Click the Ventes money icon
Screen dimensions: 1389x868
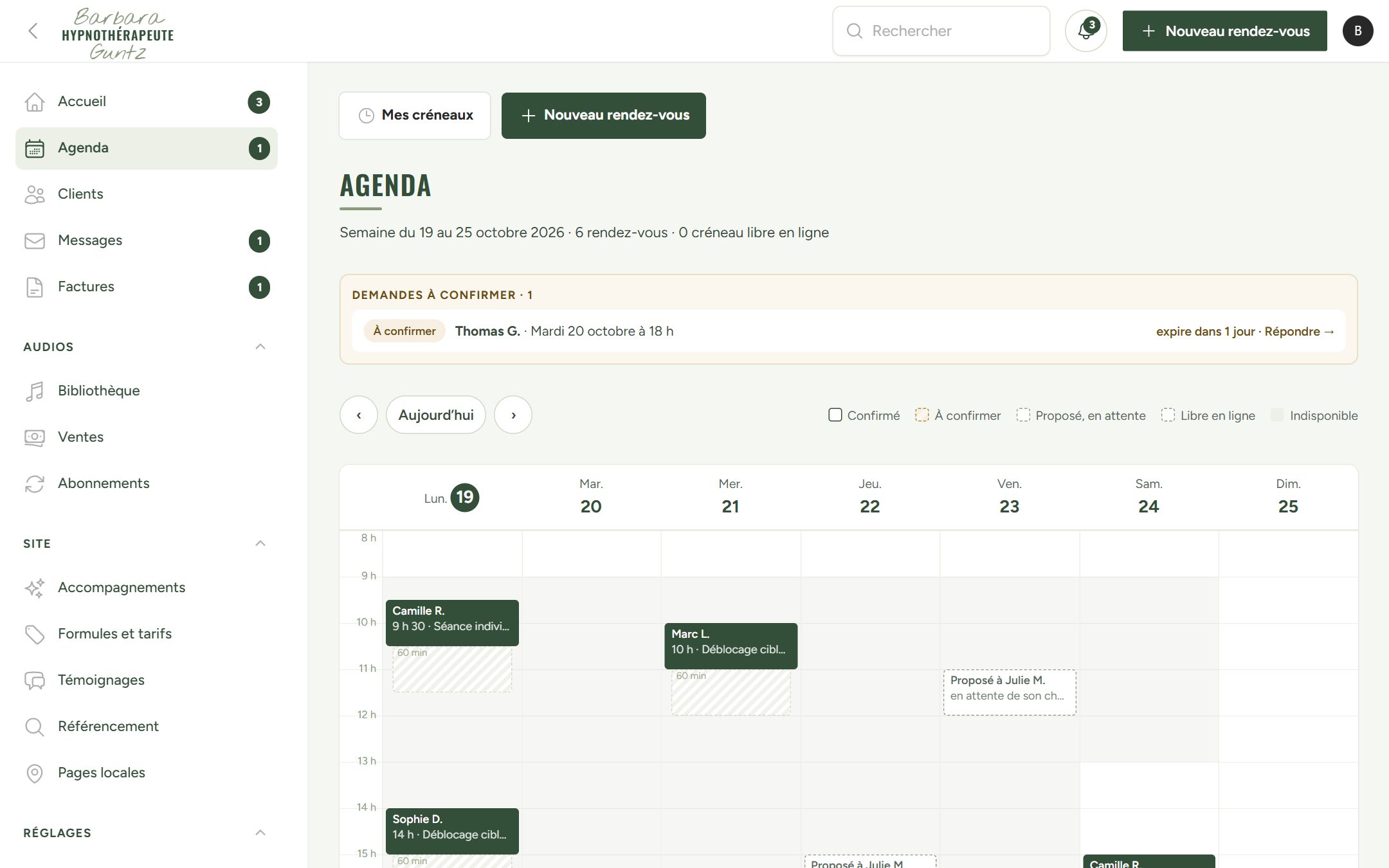[x=35, y=437]
